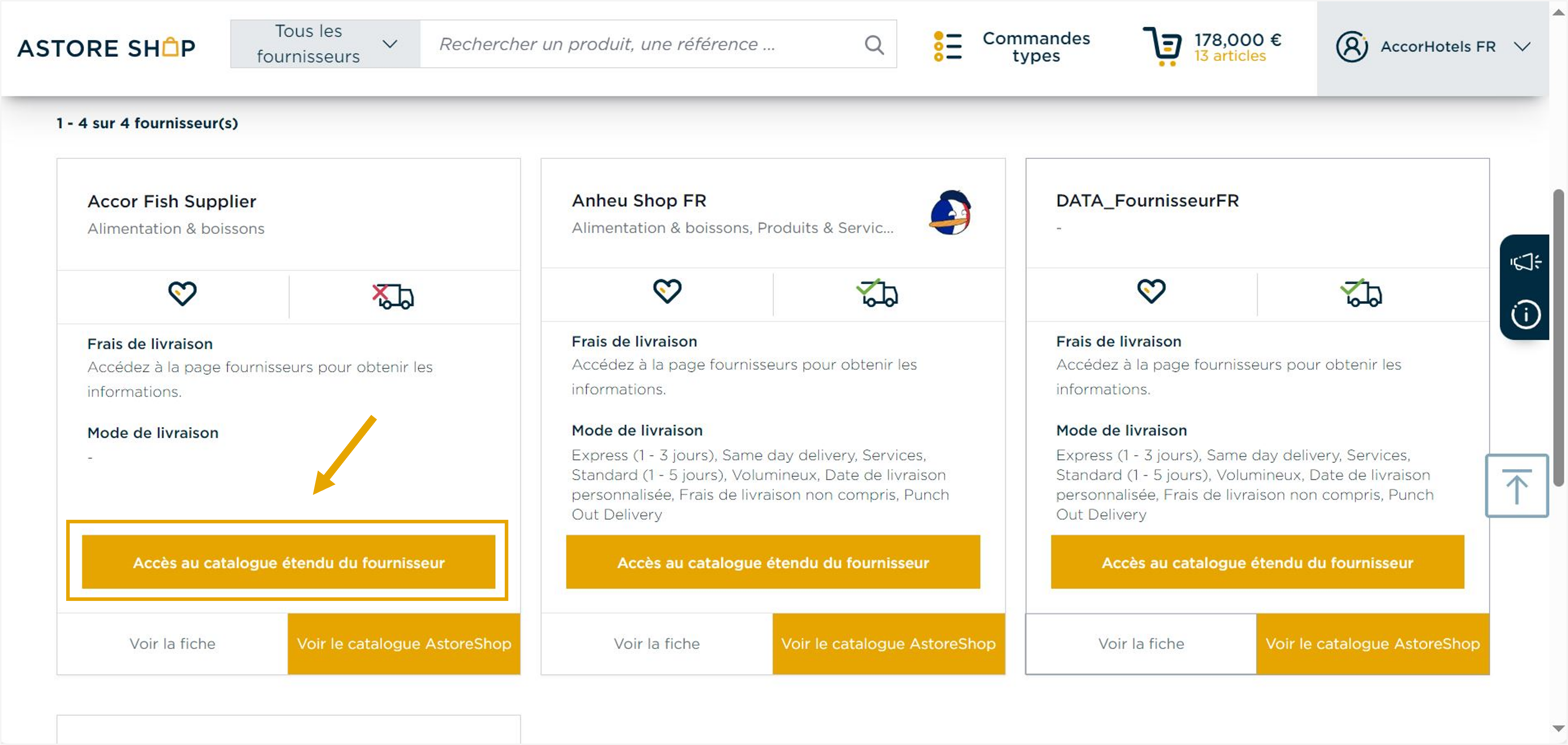Favorite Accor Fish Supplier with heart
This screenshot has height=745, width=1568.
coord(182,294)
